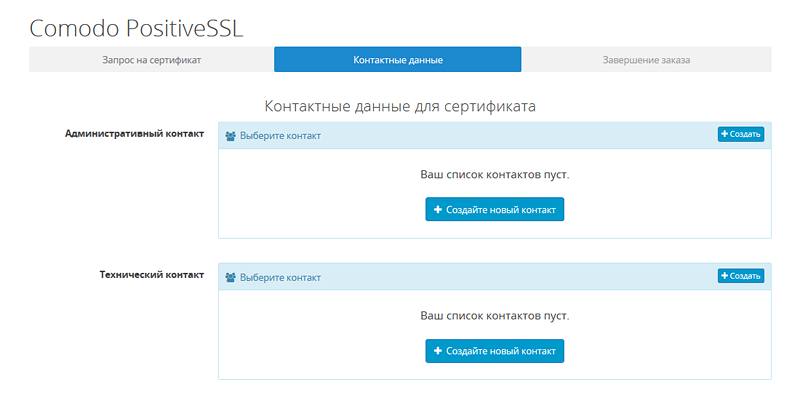Click plus icon on administrative Создать button
This screenshot has width=800, height=414.
click(724, 134)
